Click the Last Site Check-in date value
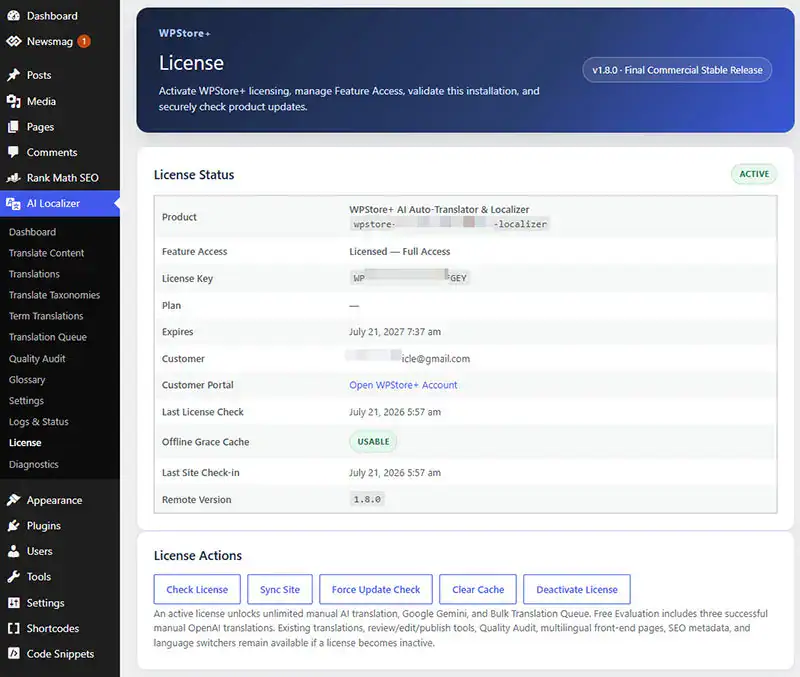800x677 pixels. coord(395,473)
